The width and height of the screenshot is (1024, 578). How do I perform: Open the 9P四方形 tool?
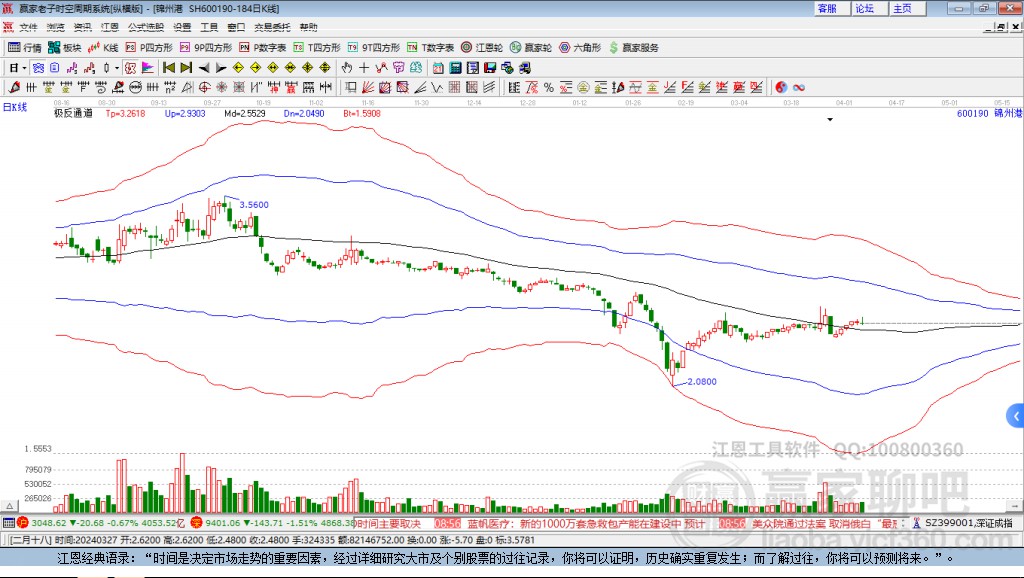point(206,48)
